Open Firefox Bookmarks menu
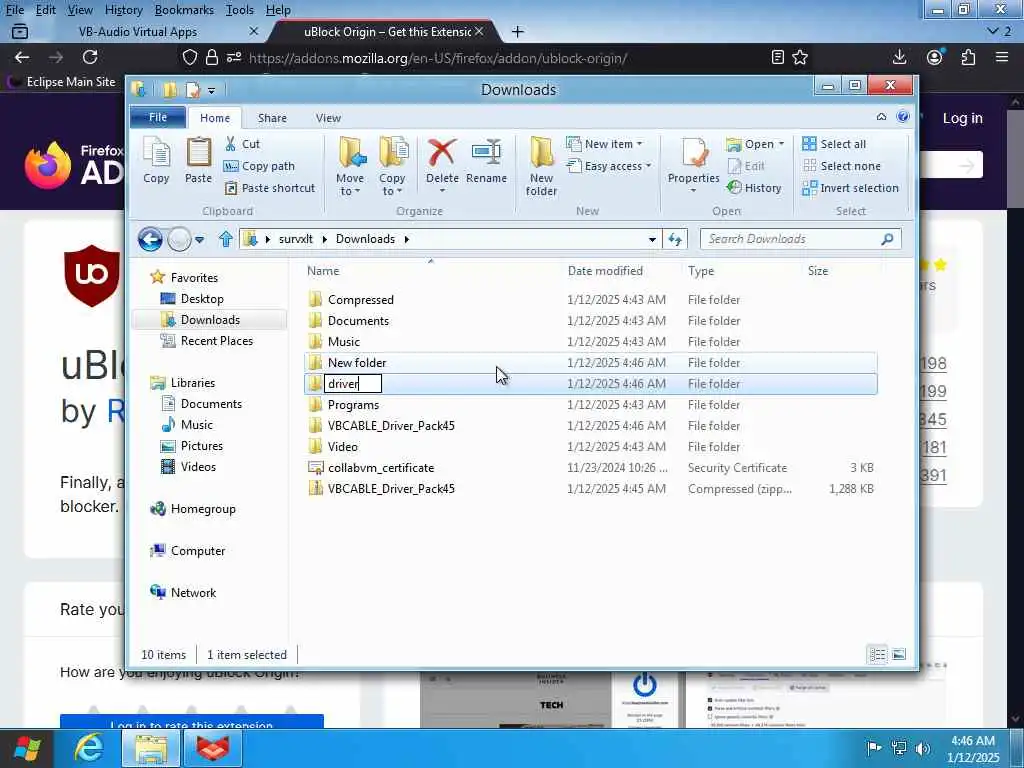 pos(184,10)
